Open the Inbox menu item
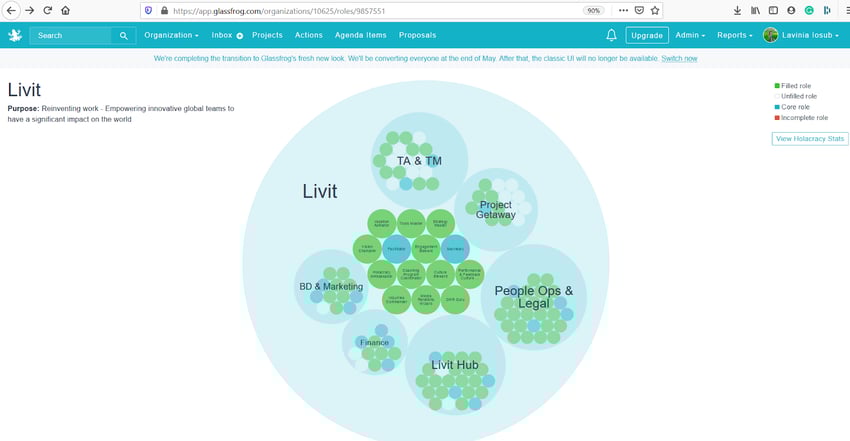850x441 pixels. (222, 35)
